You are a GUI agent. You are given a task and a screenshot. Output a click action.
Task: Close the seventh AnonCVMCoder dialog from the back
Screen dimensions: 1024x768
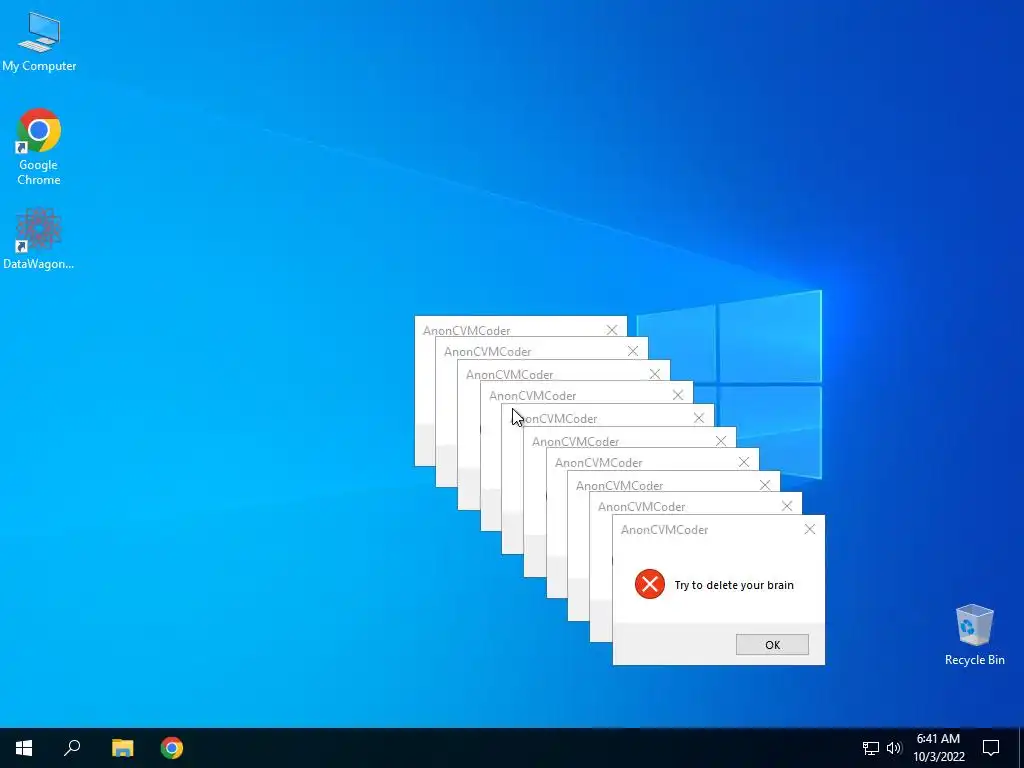[744, 462]
